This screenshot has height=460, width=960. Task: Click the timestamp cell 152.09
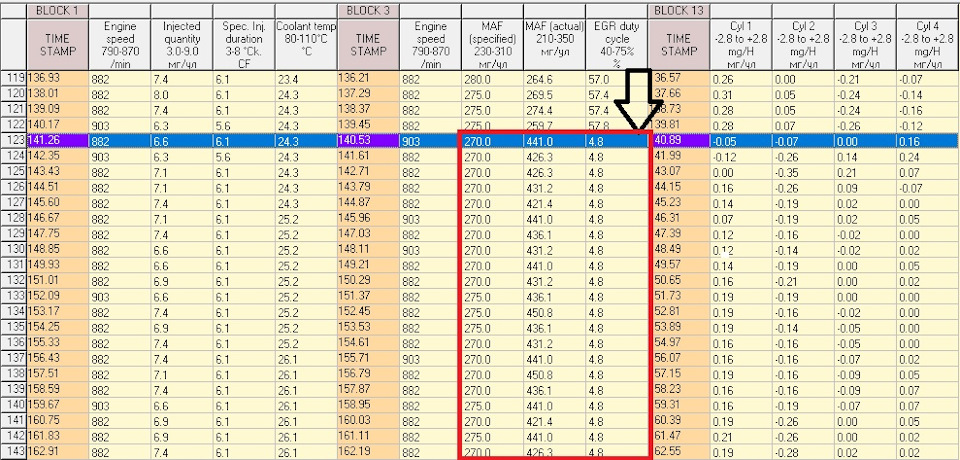(58, 296)
